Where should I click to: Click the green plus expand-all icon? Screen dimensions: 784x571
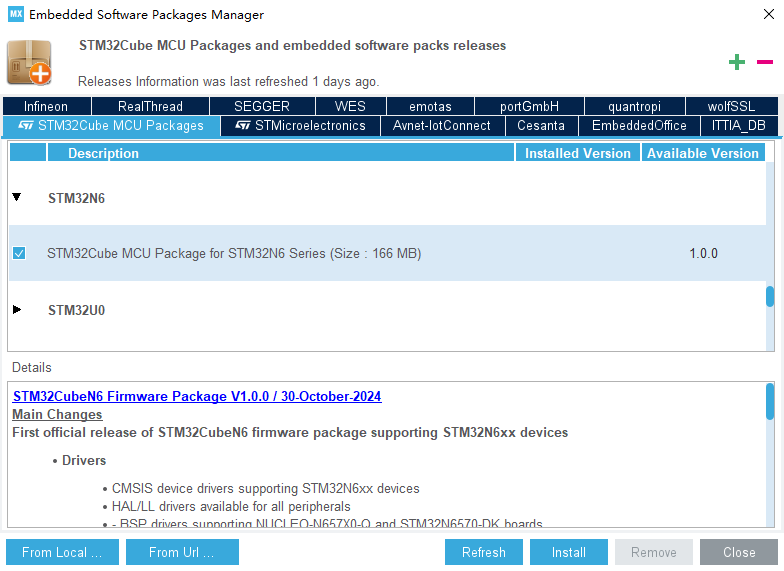coord(736,62)
